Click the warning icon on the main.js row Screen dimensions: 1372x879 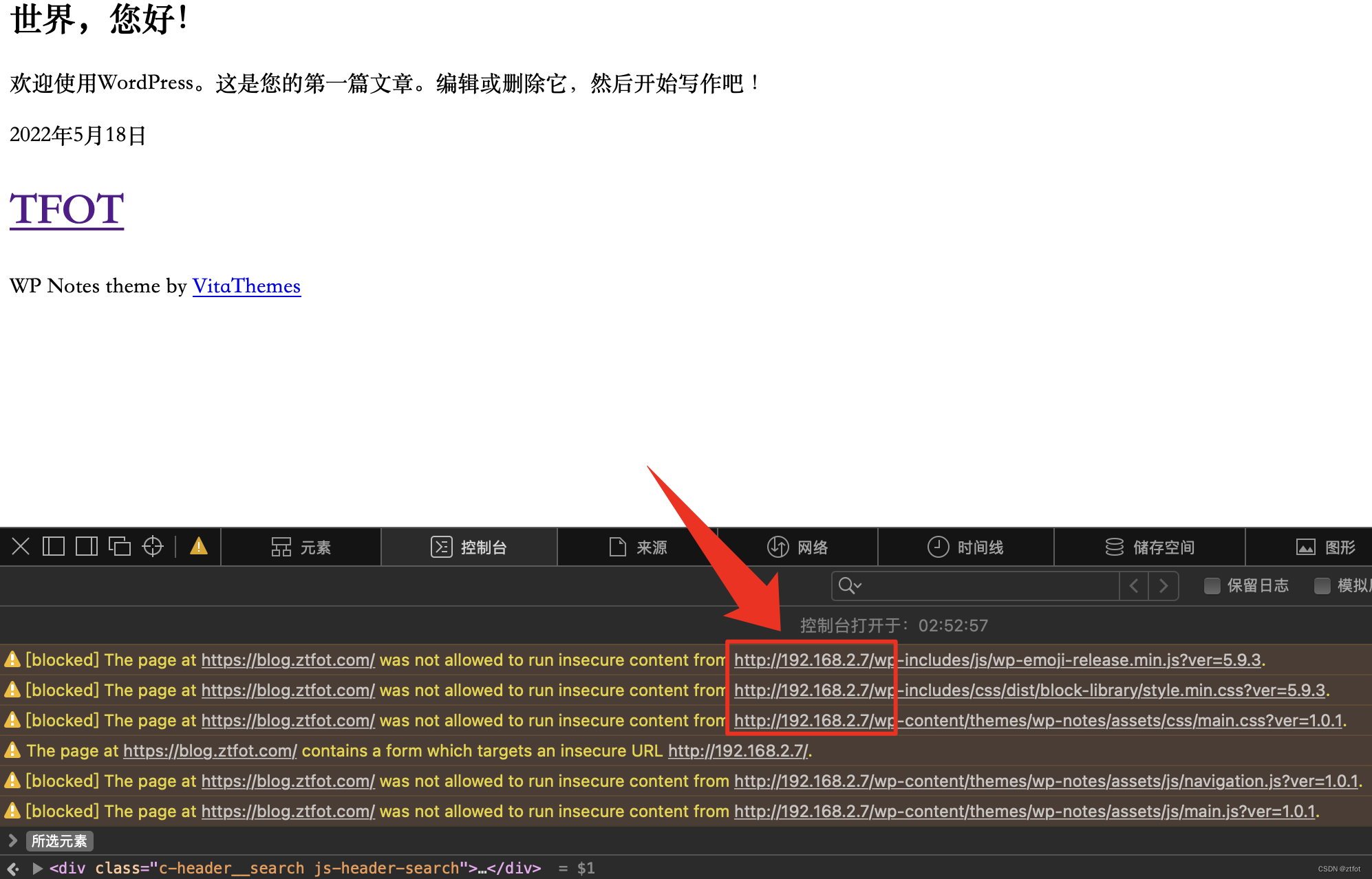pos(12,811)
